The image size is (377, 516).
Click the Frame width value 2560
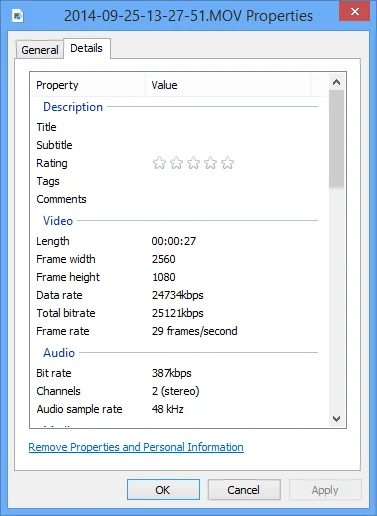[x=163, y=259]
